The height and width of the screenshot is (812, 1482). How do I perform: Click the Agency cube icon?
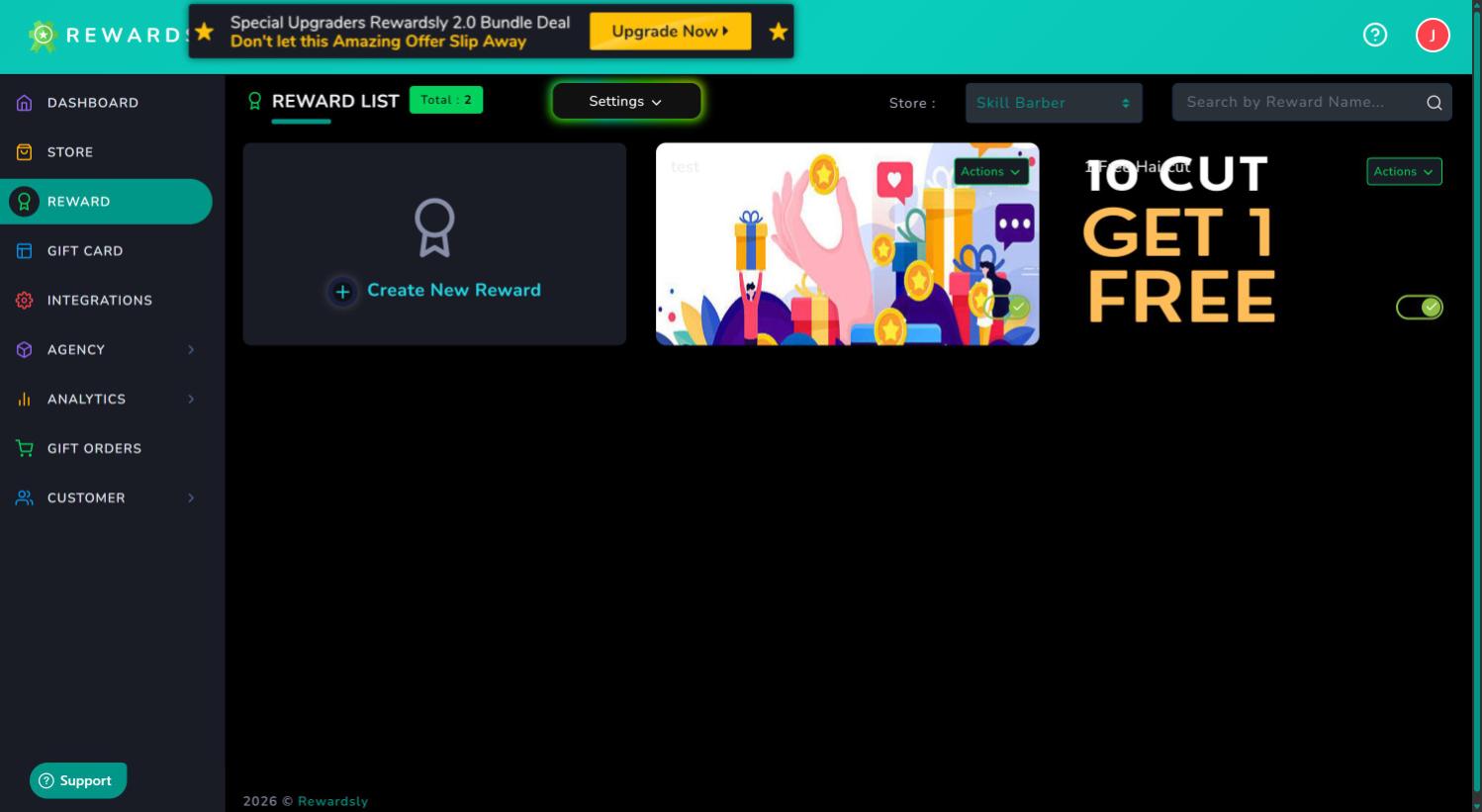[x=25, y=350]
